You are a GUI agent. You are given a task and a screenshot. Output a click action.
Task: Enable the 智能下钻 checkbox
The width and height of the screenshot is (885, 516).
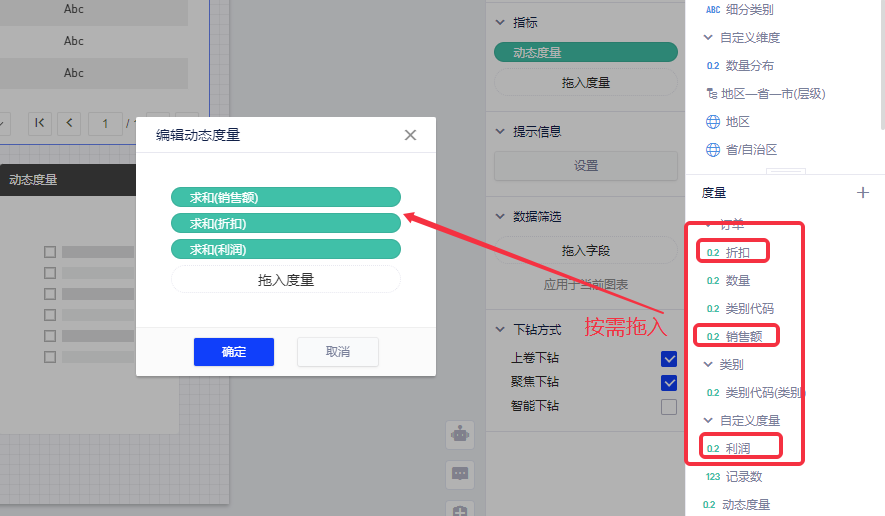(669, 407)
